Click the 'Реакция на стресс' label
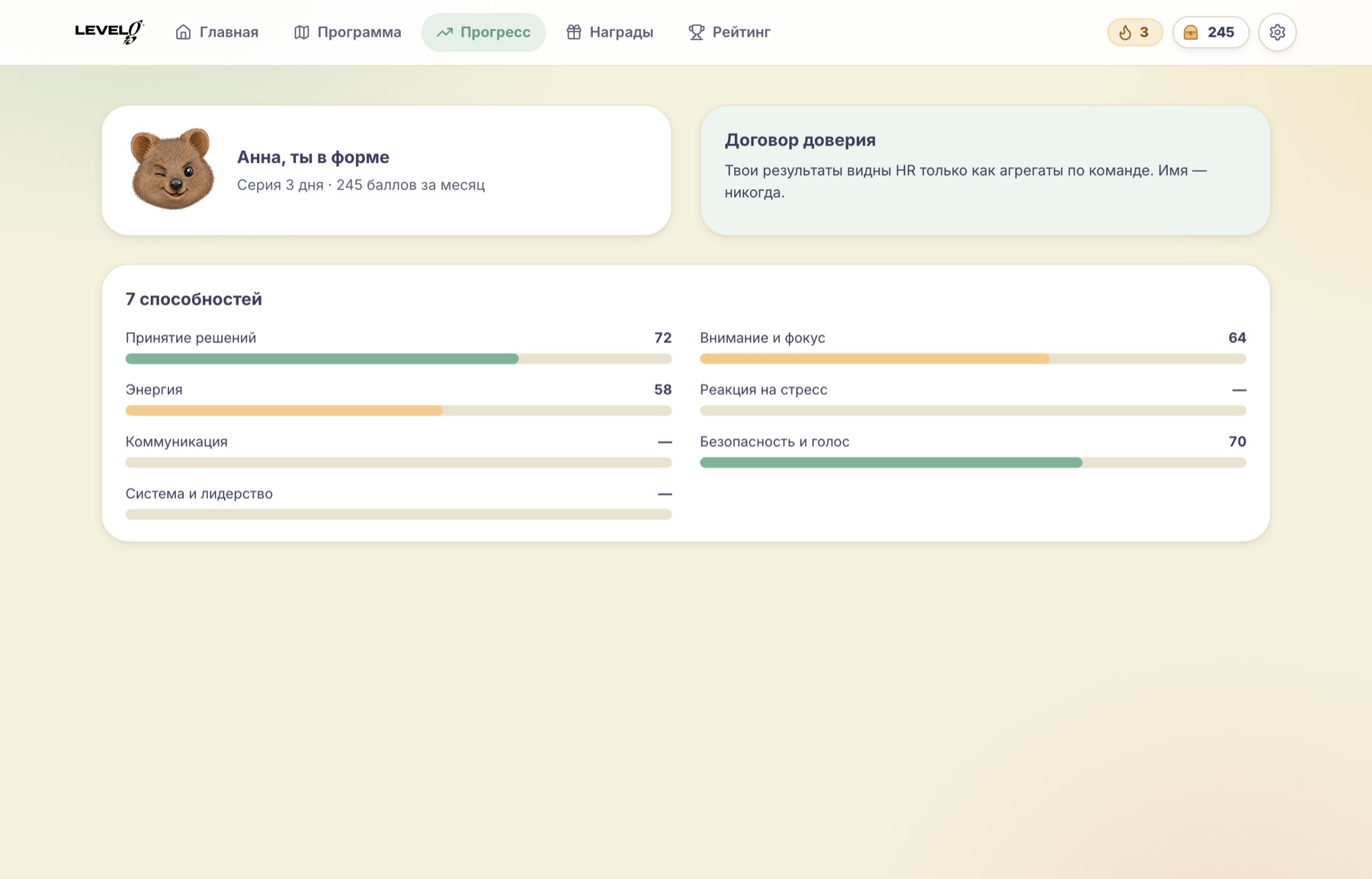1372x879 pixels. [763, 390]
